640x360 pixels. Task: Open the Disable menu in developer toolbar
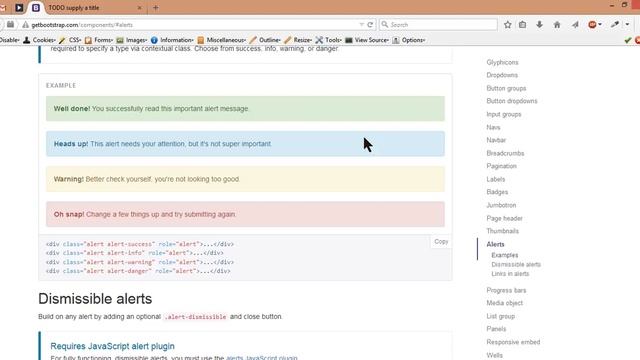coord(9,40)
